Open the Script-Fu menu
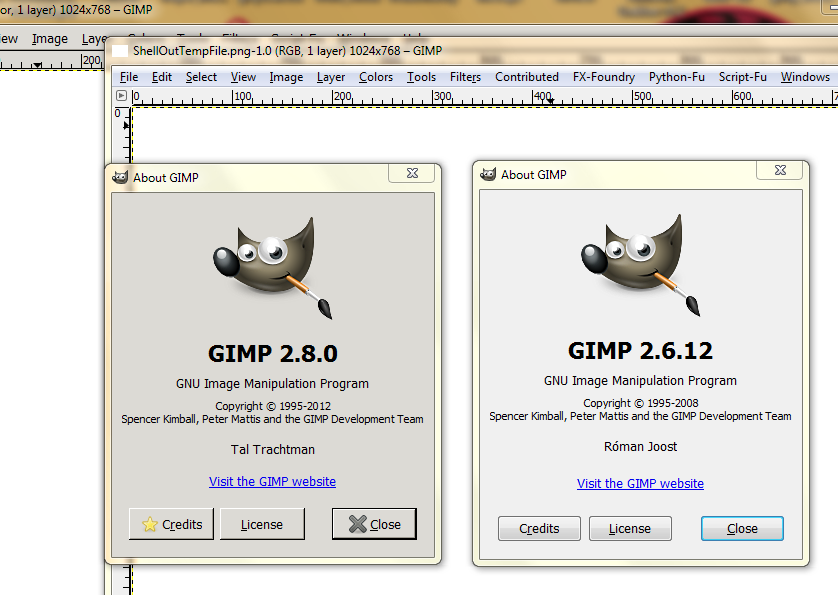The height and width of the screenshot is (595, 838). pos(742,77)
